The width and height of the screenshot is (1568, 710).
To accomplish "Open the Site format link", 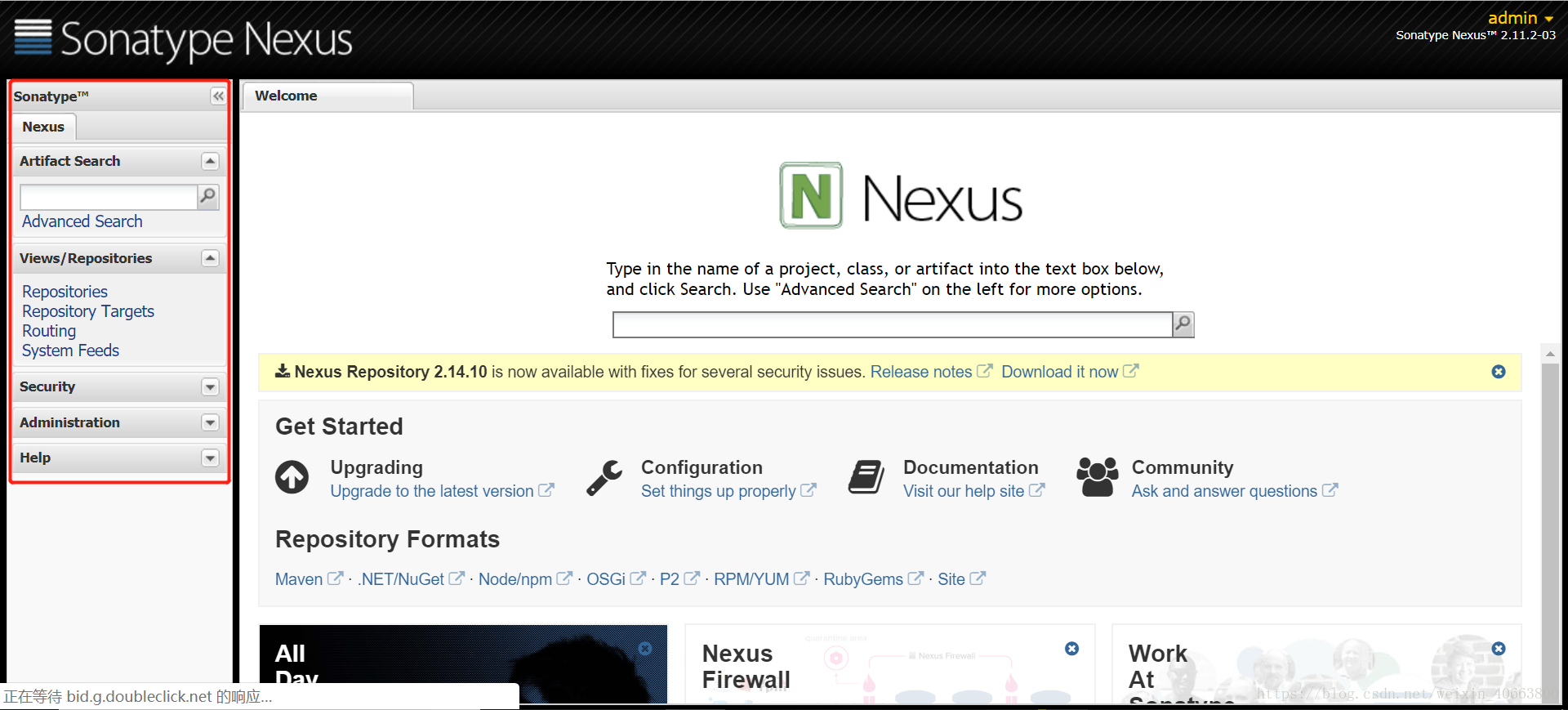I will (961, 579).
